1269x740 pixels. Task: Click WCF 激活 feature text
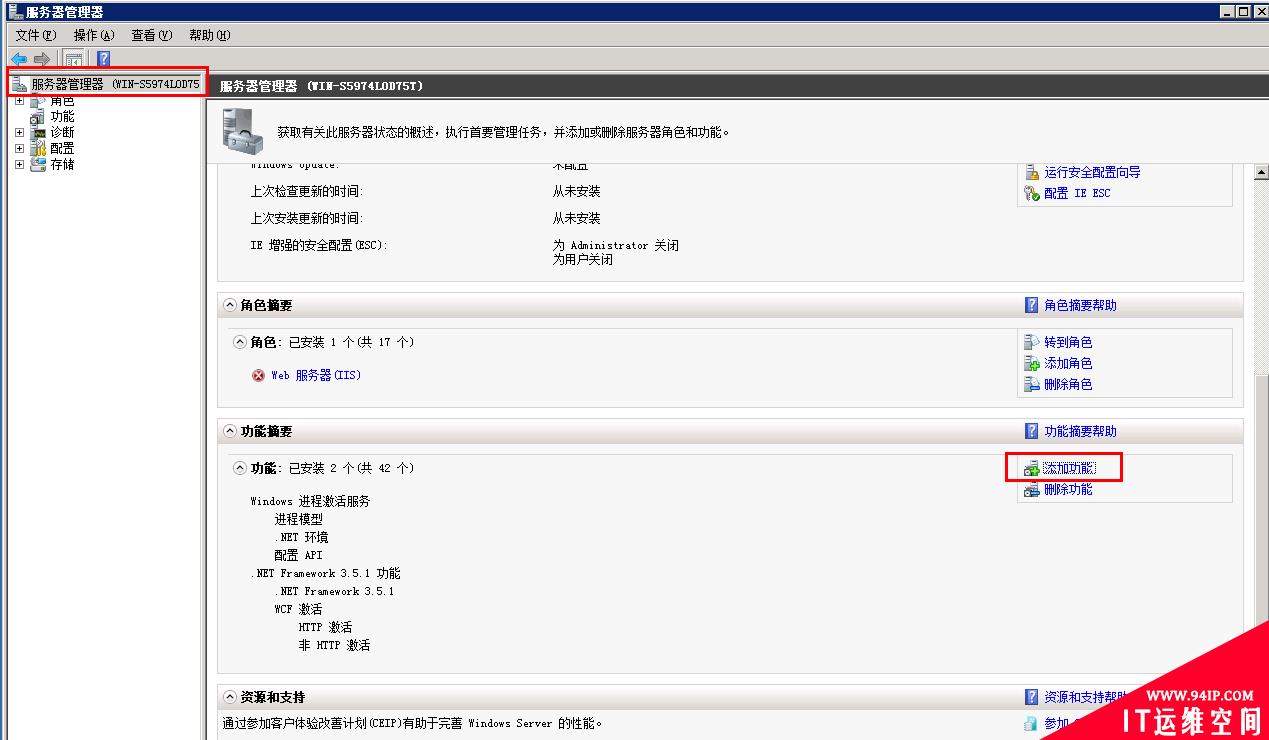click(298, 609)
